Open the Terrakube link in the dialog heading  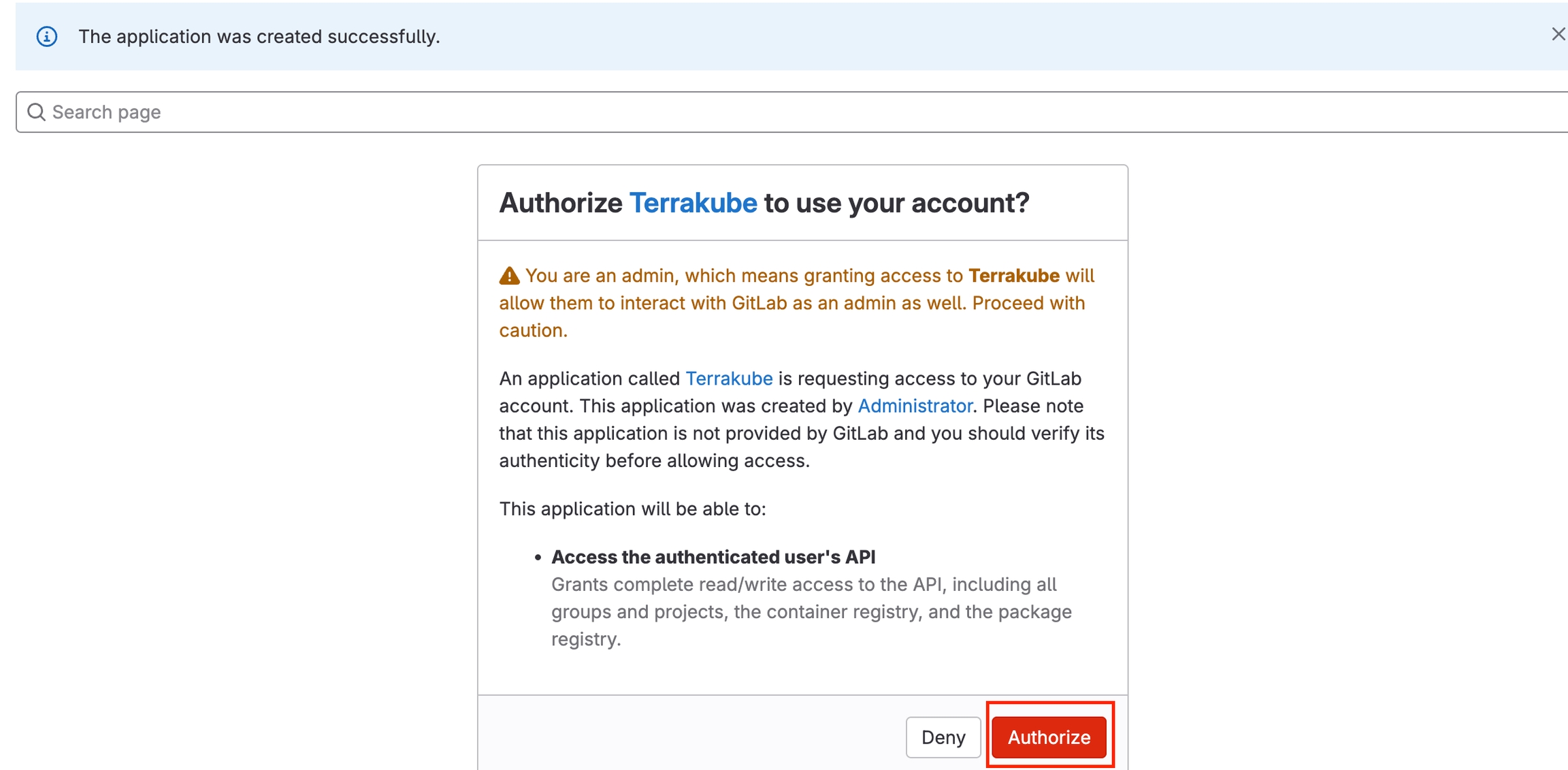coord(693,203)
